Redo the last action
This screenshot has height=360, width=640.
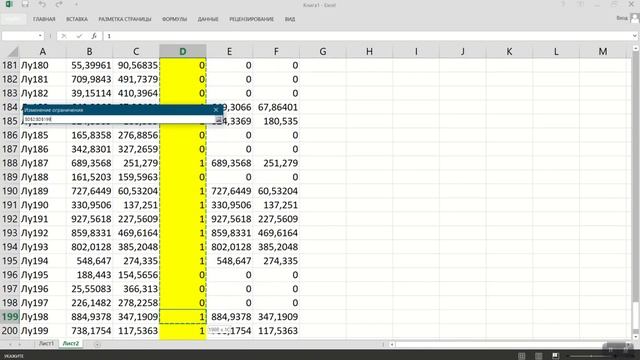(60, 4)
